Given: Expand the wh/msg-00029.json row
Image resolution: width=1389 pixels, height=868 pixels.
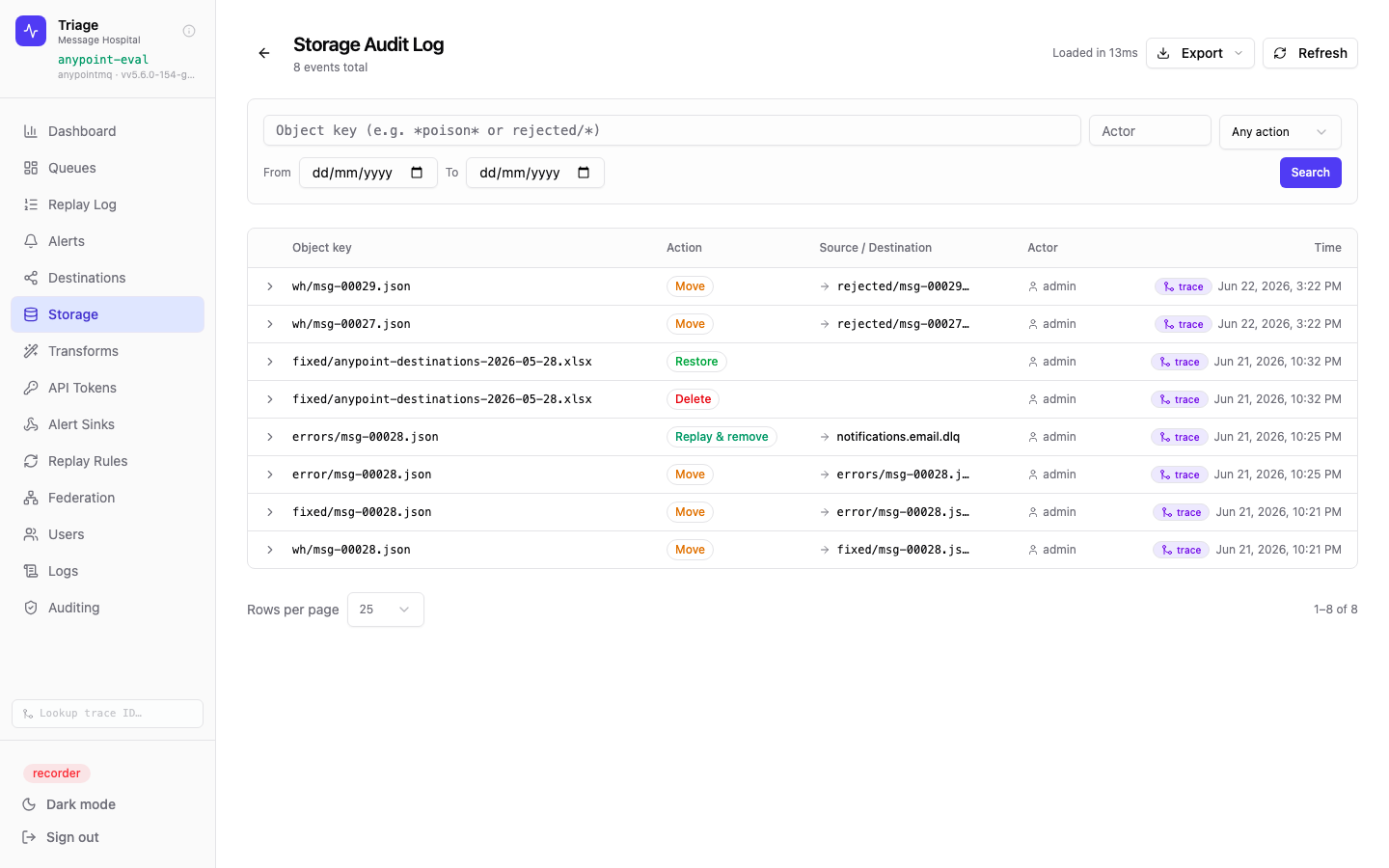Looking at the screenshot, I should click(x=270, y=286).
